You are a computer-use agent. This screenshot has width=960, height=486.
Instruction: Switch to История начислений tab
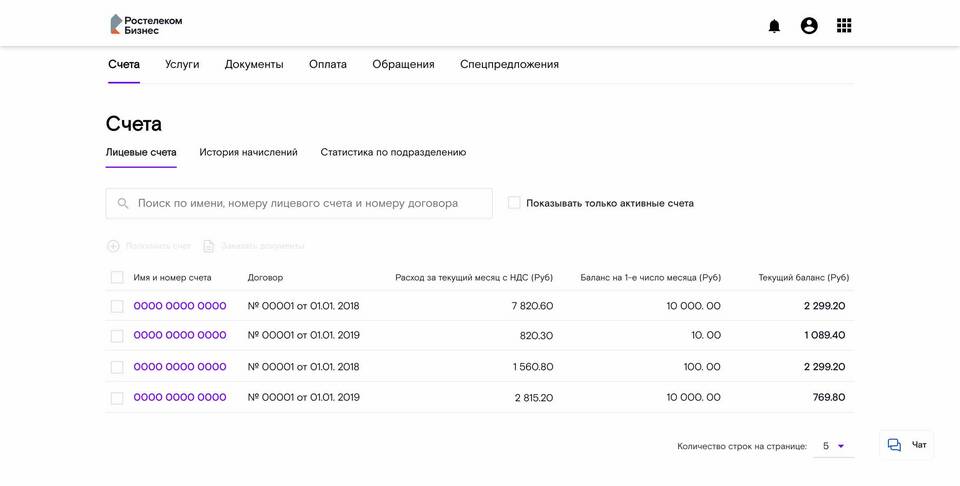(x=248, y=152)
